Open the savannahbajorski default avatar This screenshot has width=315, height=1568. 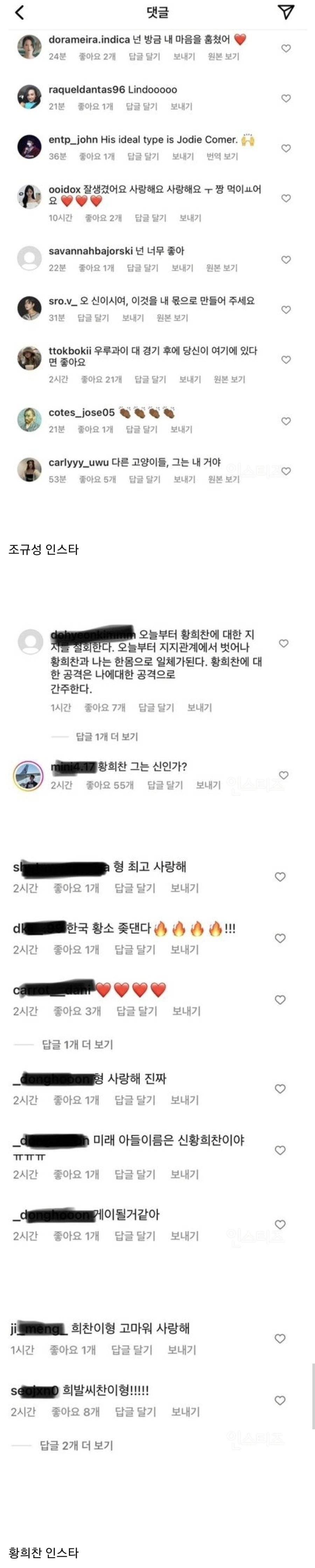pyautogui.click(x=29, y=259)
